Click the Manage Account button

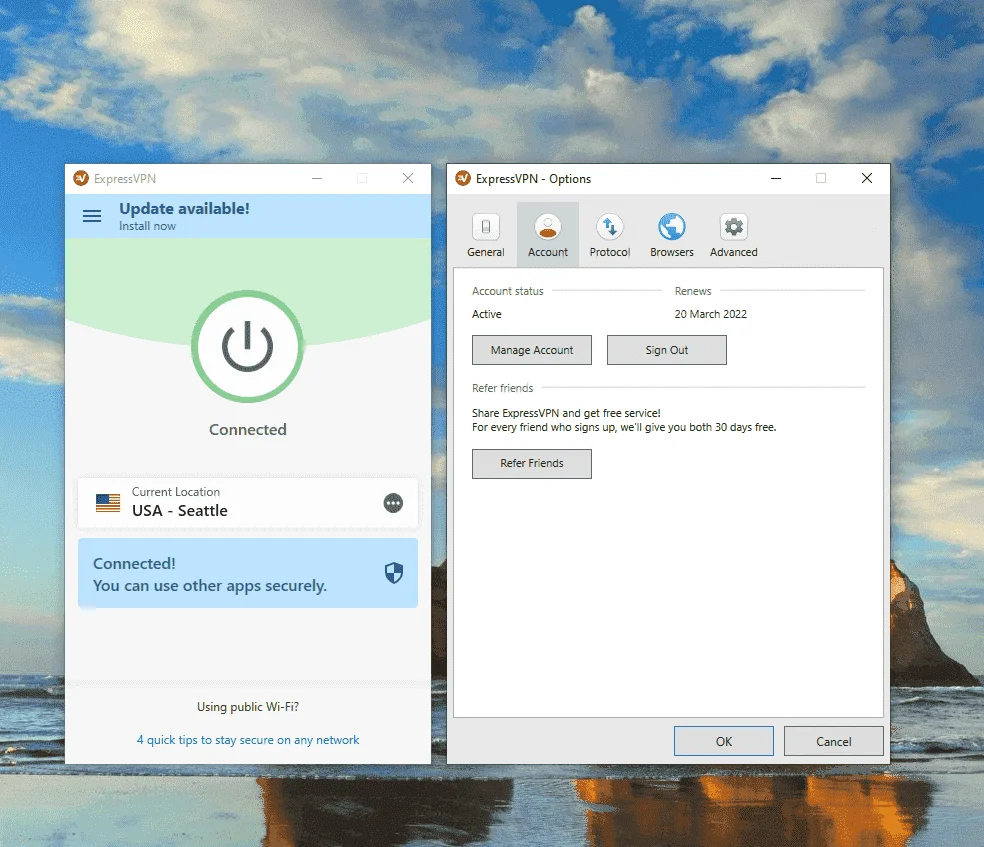(x=532, y=350)
